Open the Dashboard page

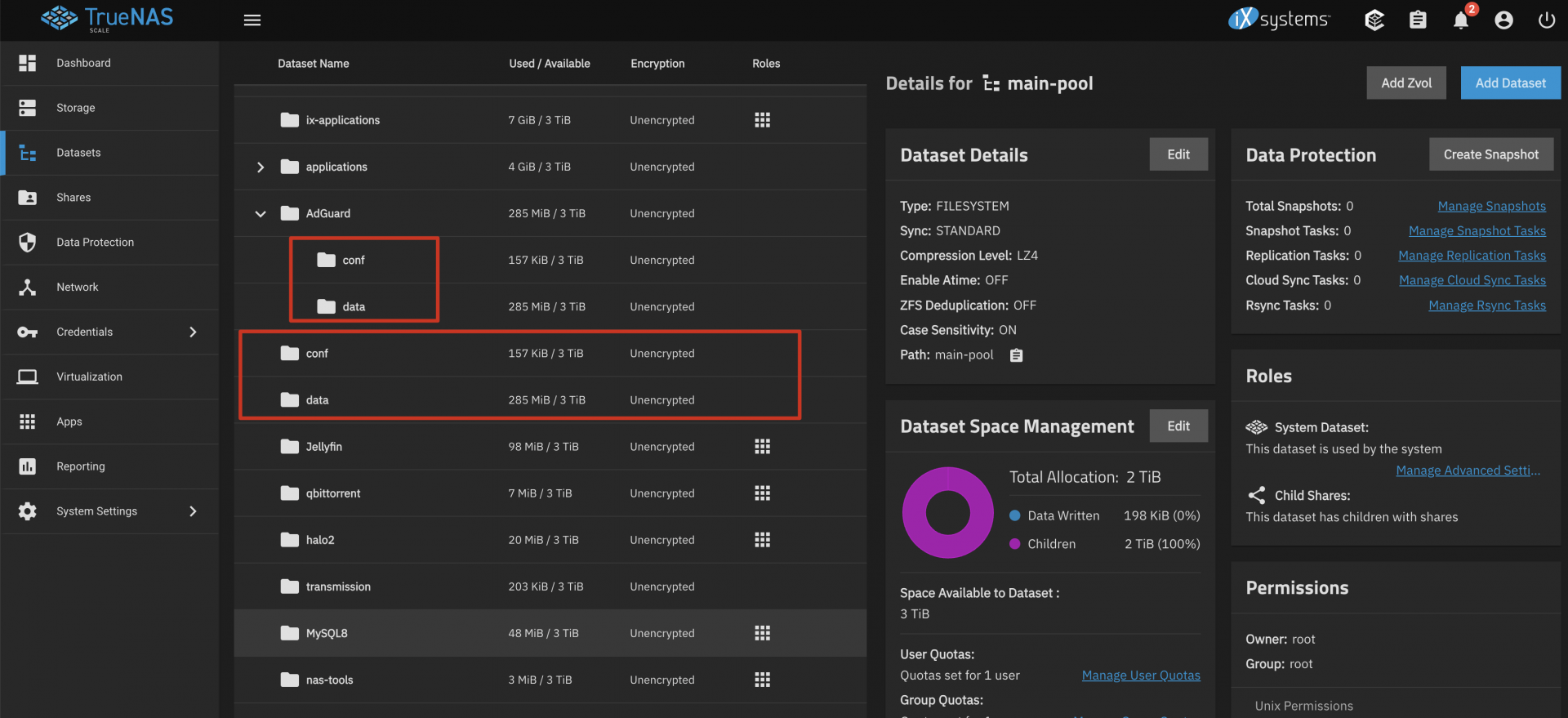point(109,63)
